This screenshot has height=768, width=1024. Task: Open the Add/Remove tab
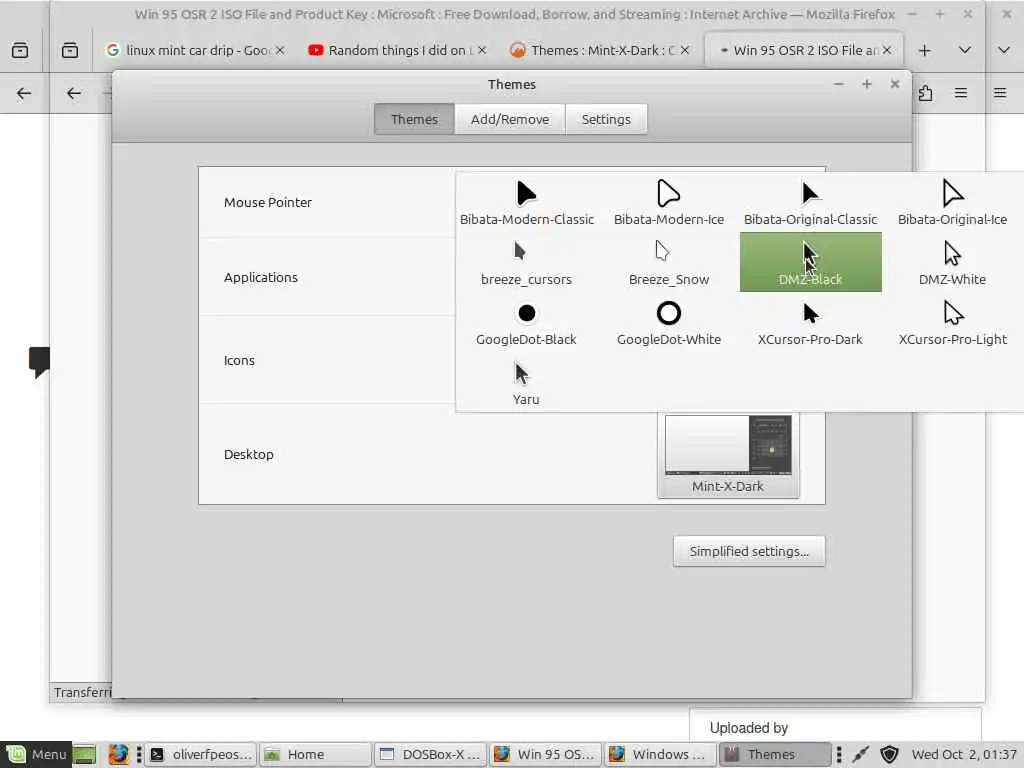click(510, 119)
